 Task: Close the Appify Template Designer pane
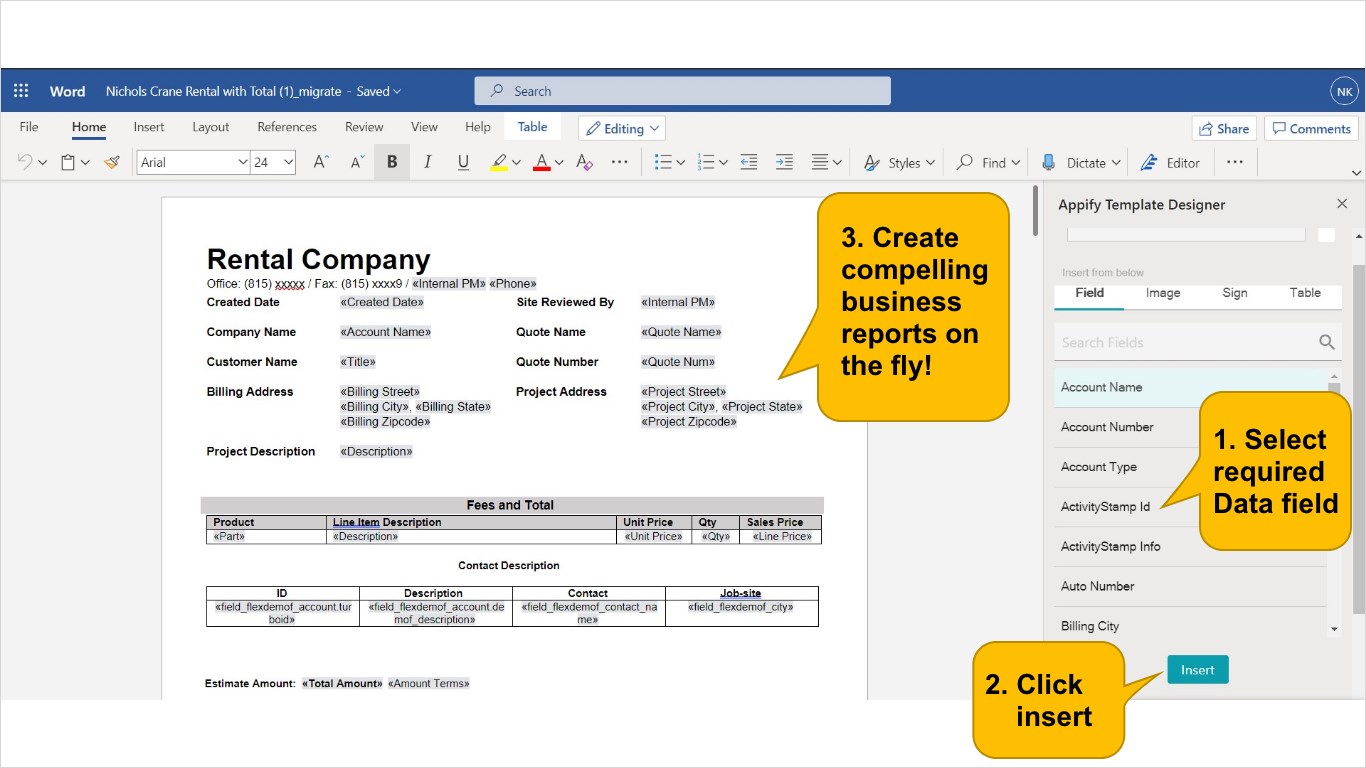point(1342,204)
